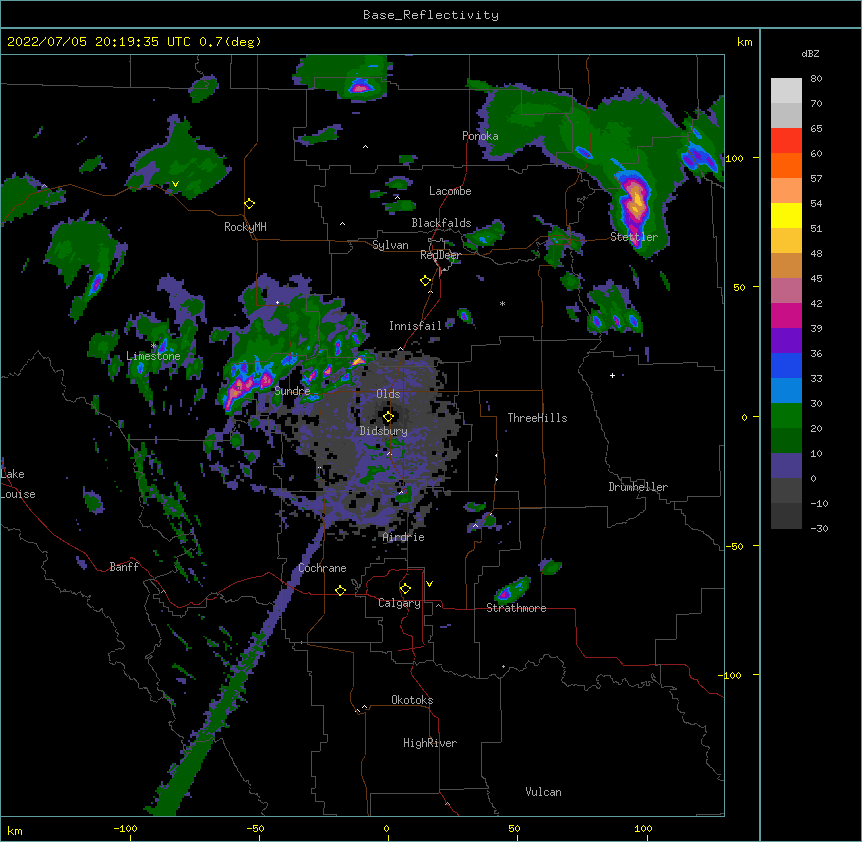Click the white asterisk marker above Limestone
862x842 pixels.
pos(154,346)
